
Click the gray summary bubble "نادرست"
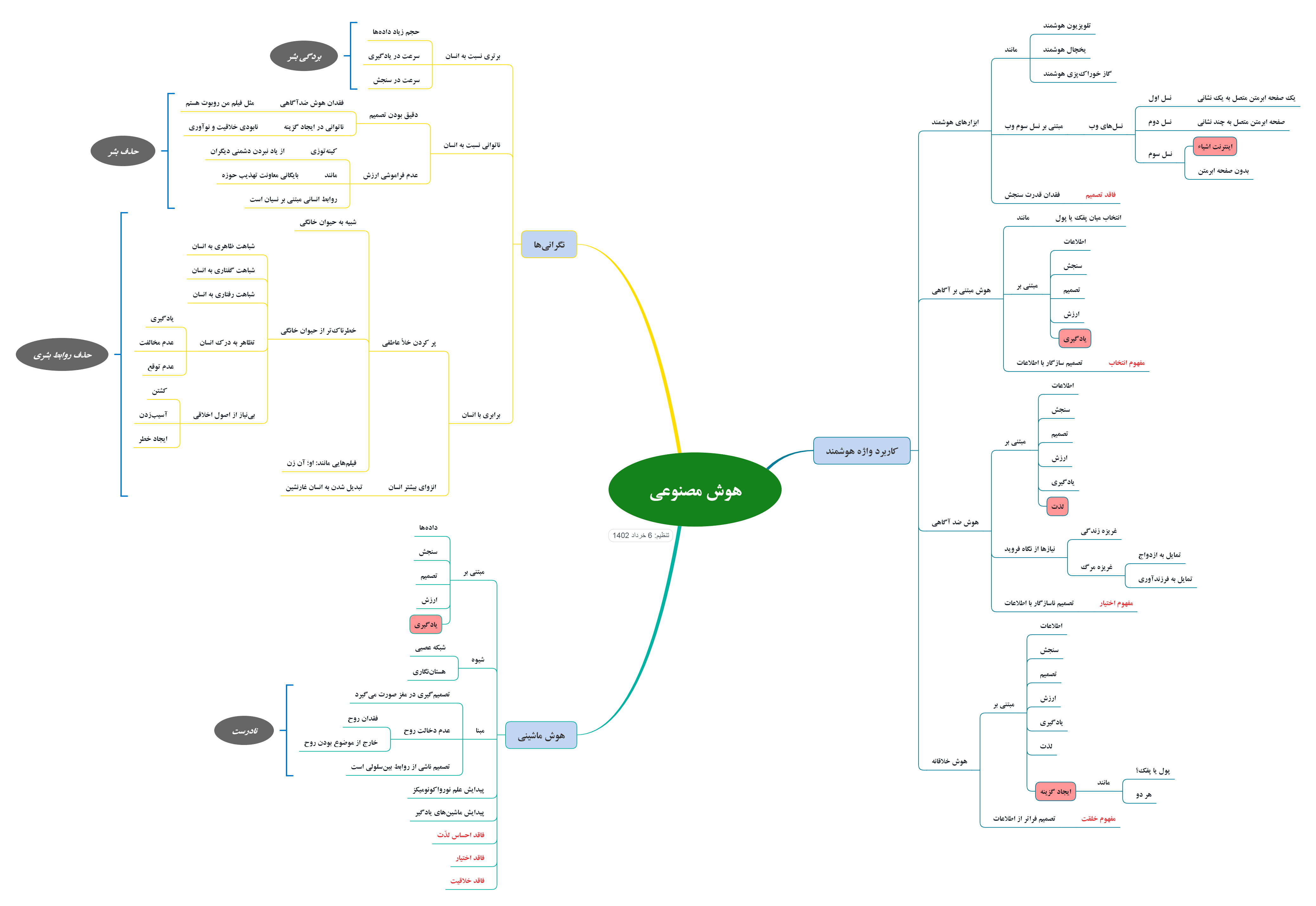(244, 731)
